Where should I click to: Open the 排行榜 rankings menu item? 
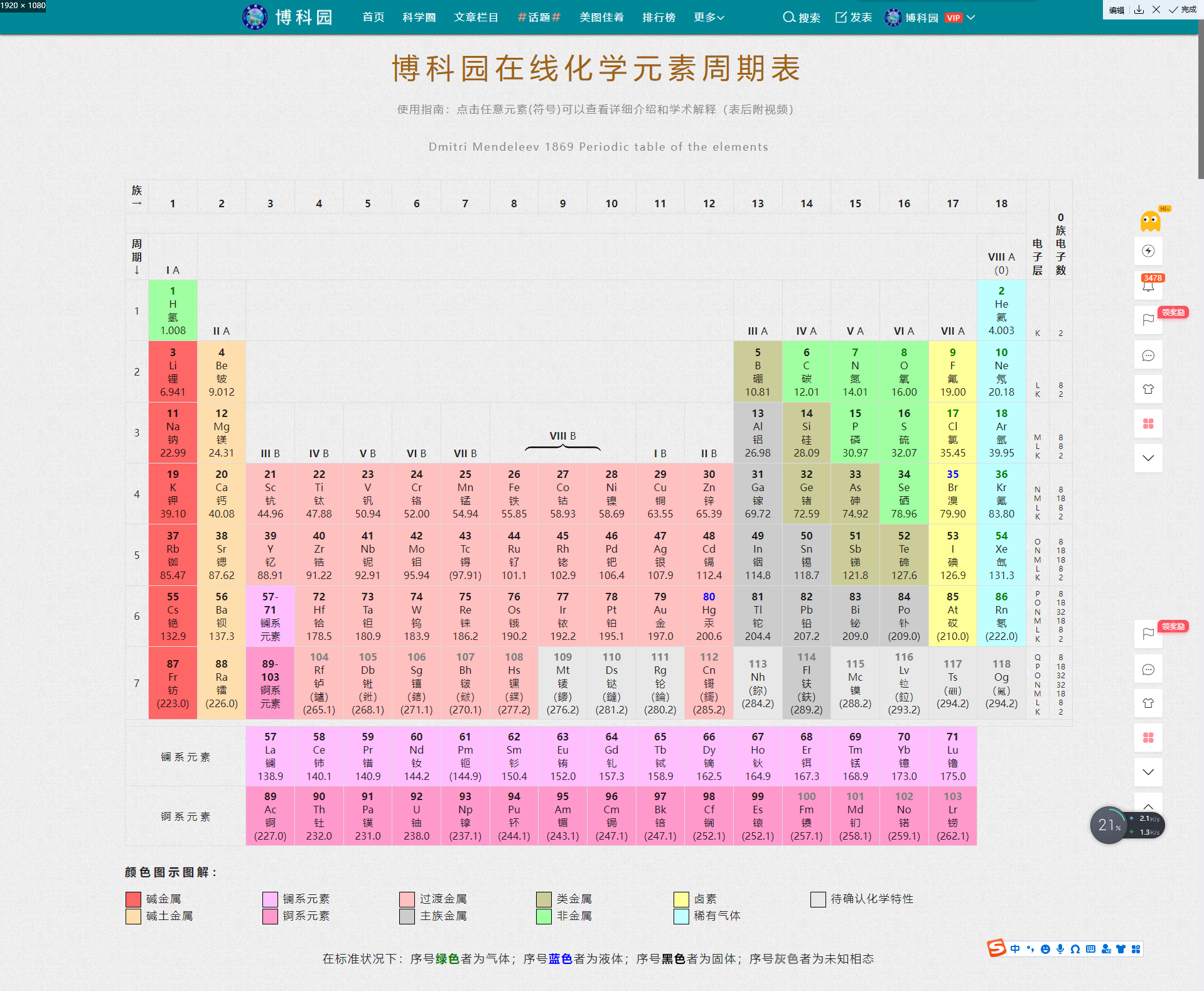click(658, 17)
